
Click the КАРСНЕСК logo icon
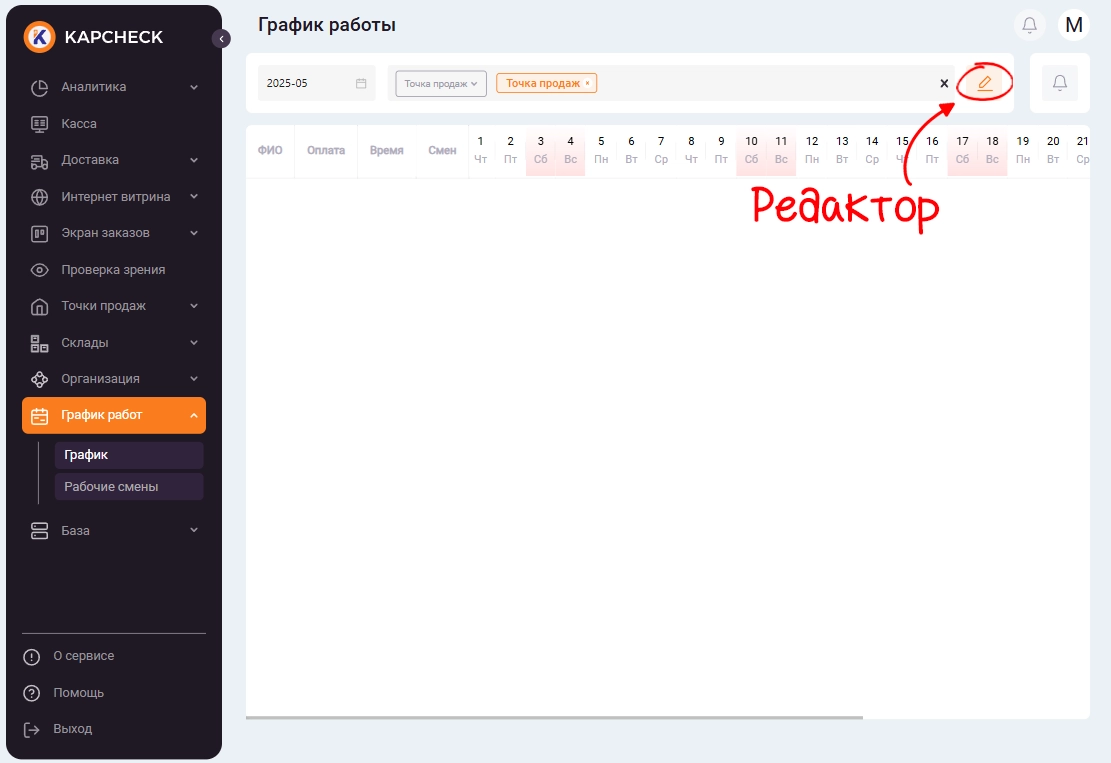tap(40, 37)
